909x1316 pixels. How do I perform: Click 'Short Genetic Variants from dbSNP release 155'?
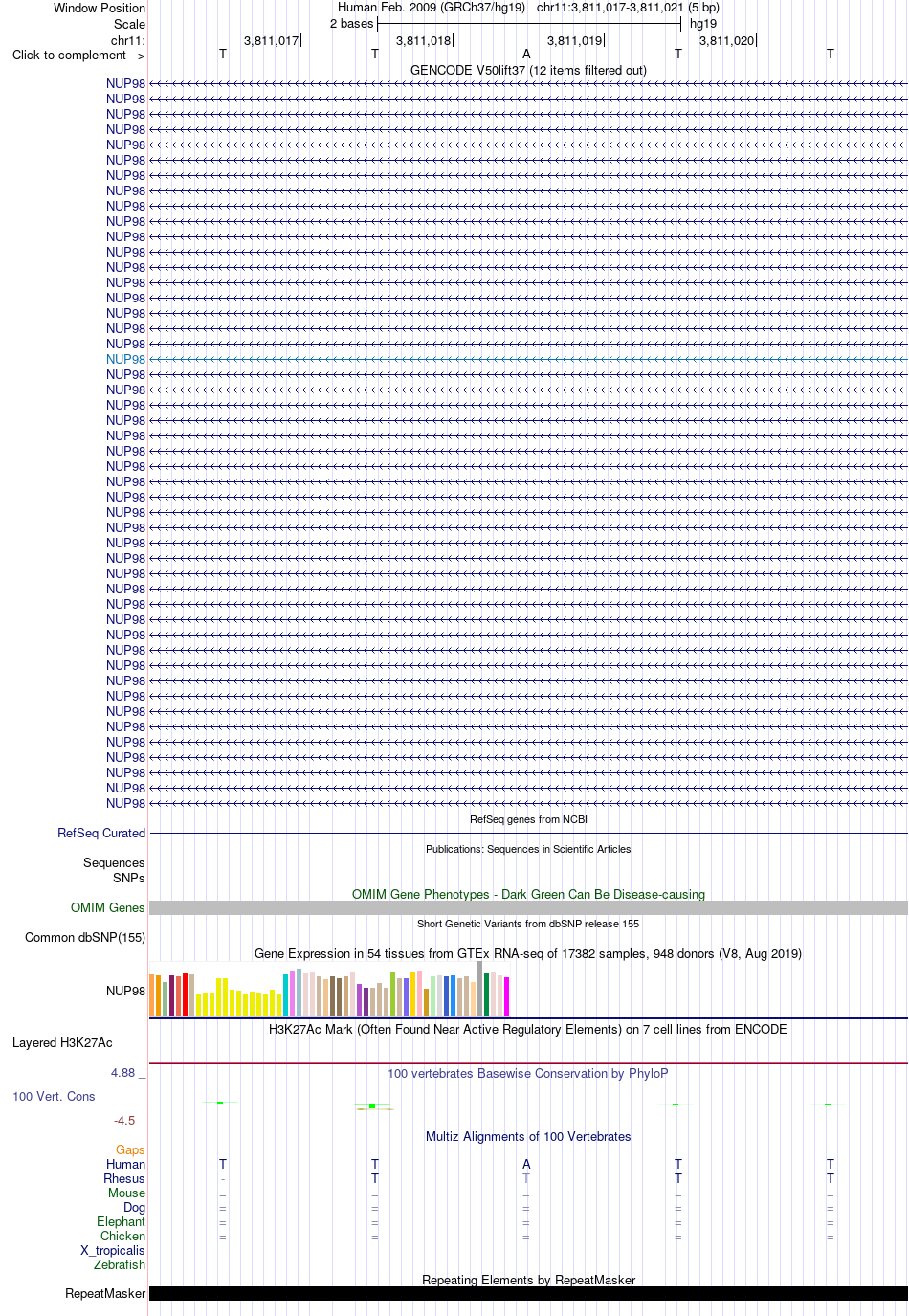pyautogui.click(x=528, y=924)
